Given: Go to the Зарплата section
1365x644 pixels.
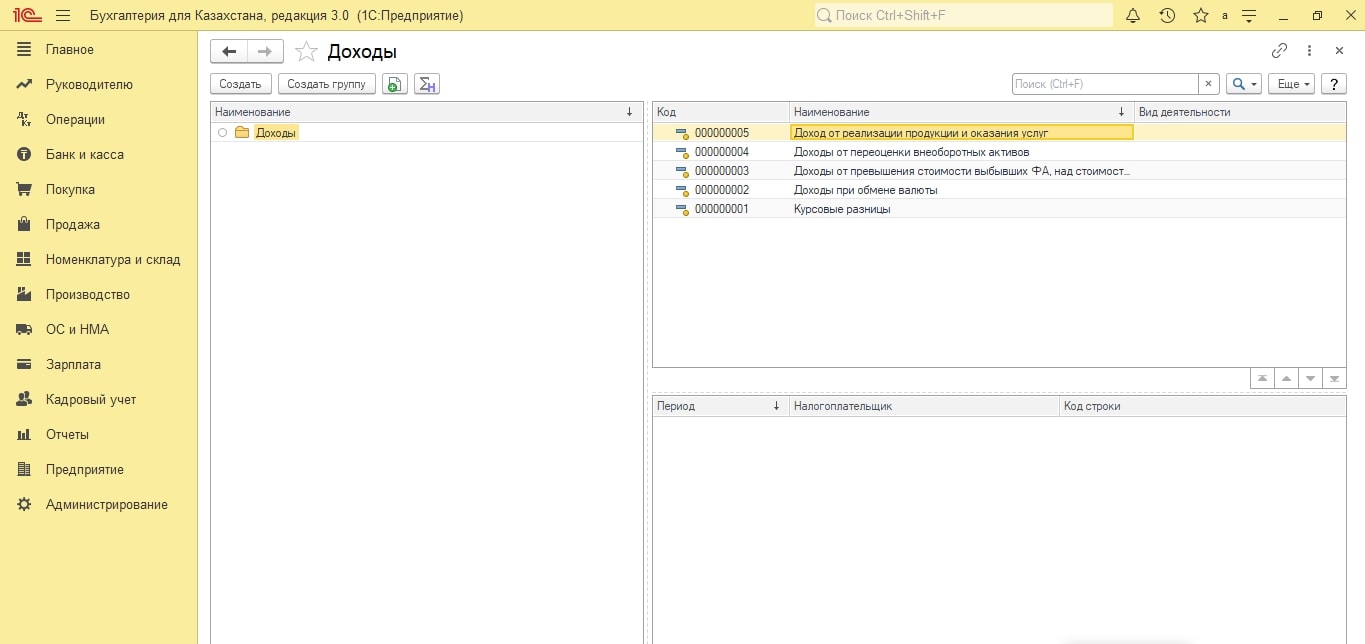Looking at the screenshot, I should point(73,365).
